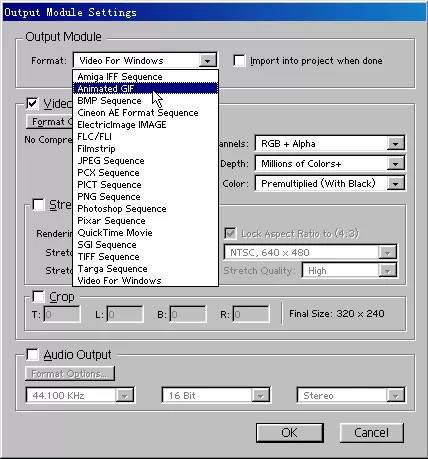Dismiss dialog with the Cancel button

click(371, 433)
